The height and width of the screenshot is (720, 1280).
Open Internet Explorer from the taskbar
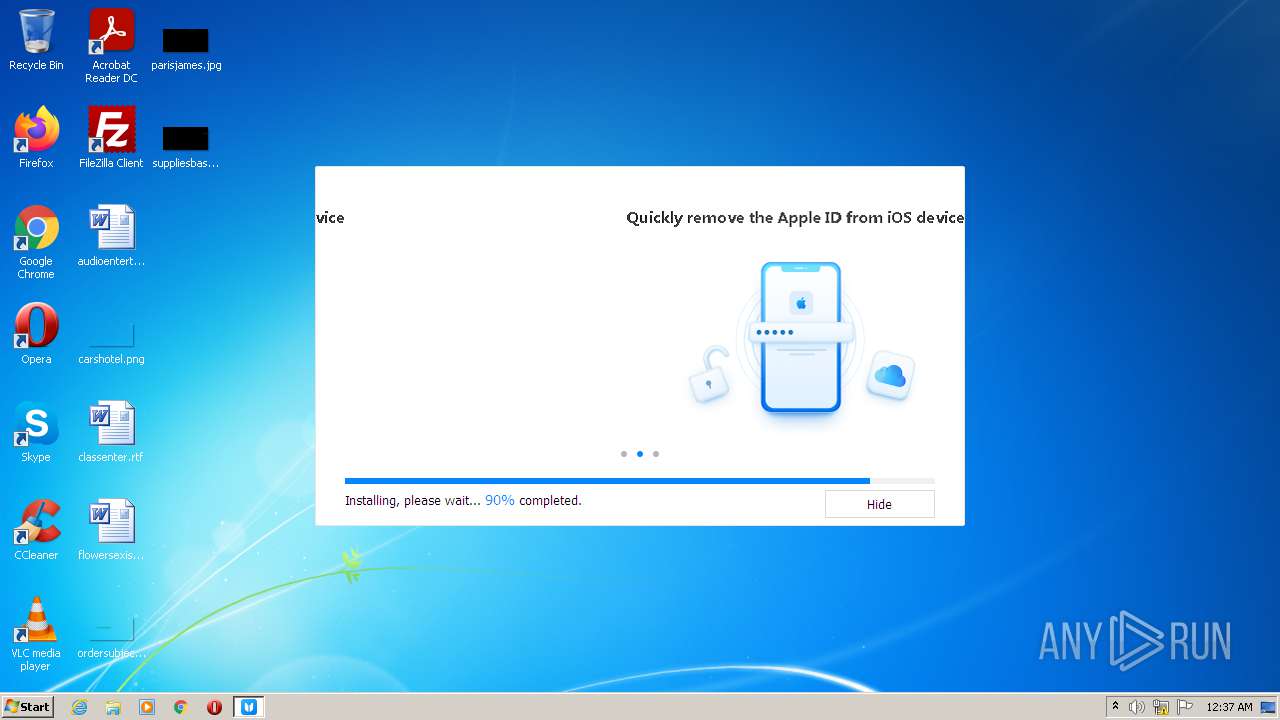point(80,707)
